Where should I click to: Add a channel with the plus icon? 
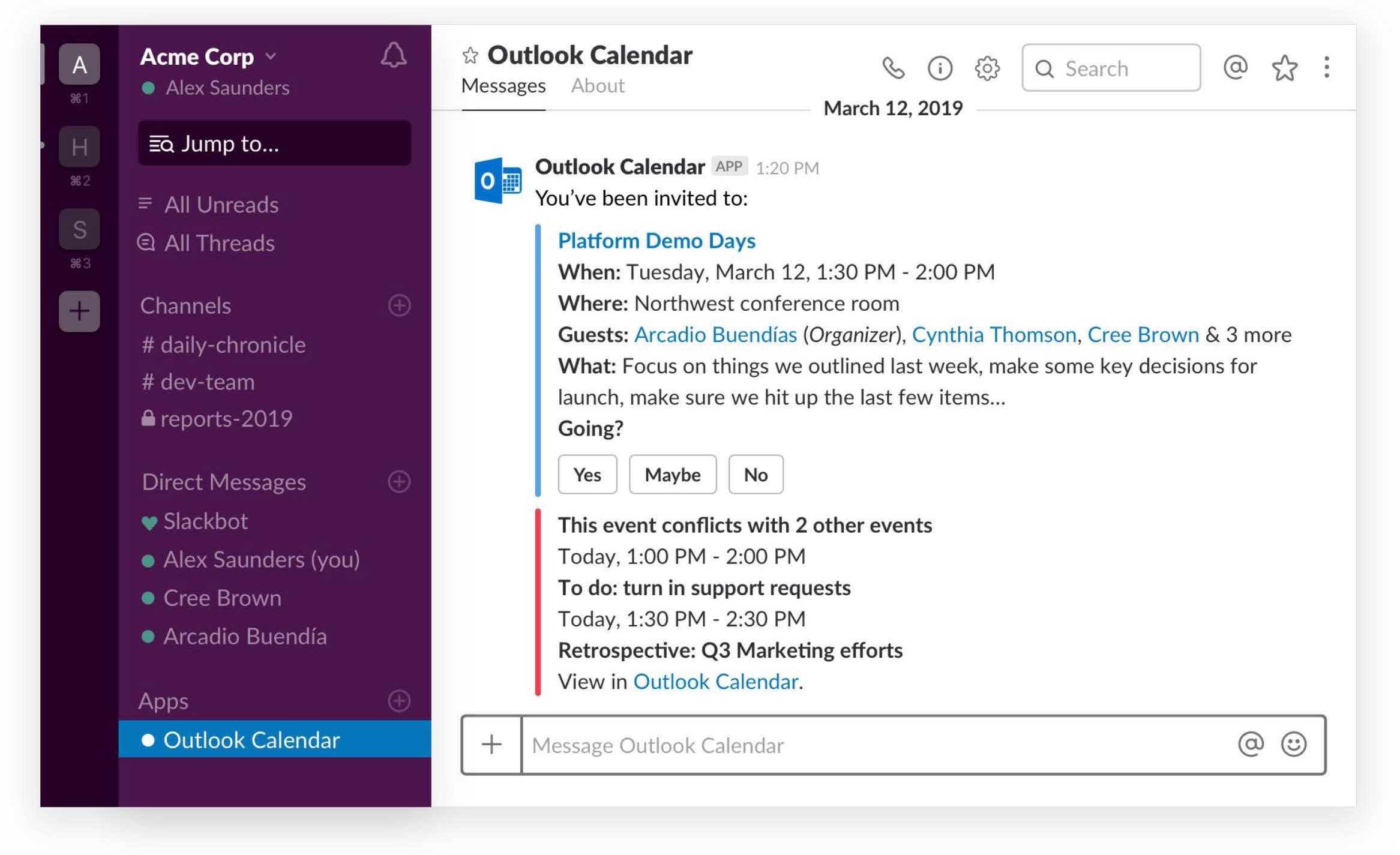[x=399, y=305]
